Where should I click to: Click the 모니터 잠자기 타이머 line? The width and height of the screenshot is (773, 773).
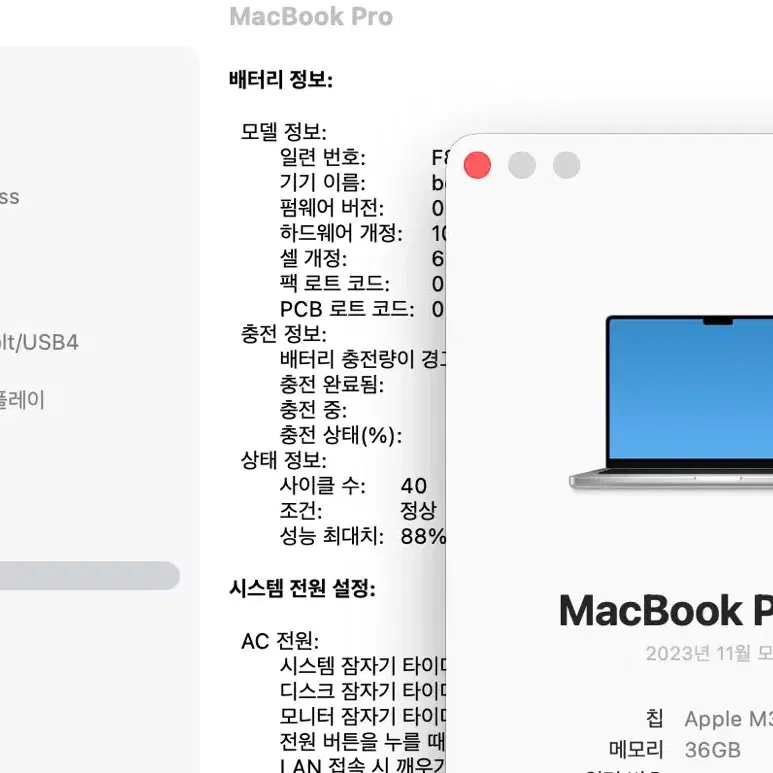click(x=362, y=716)
